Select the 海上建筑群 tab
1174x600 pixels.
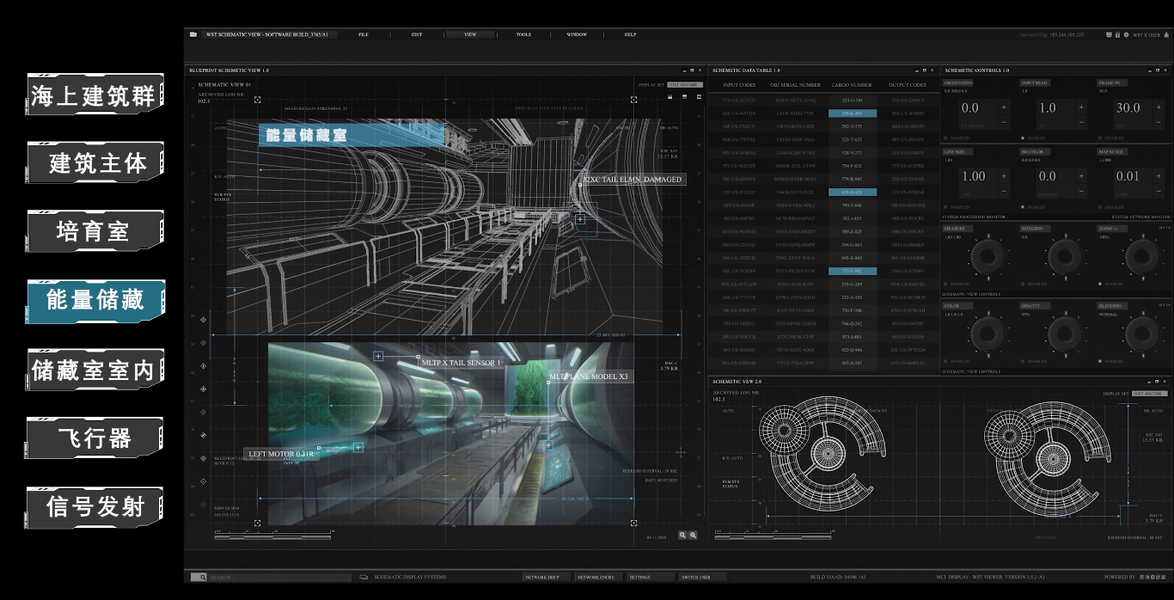(95, 94)
